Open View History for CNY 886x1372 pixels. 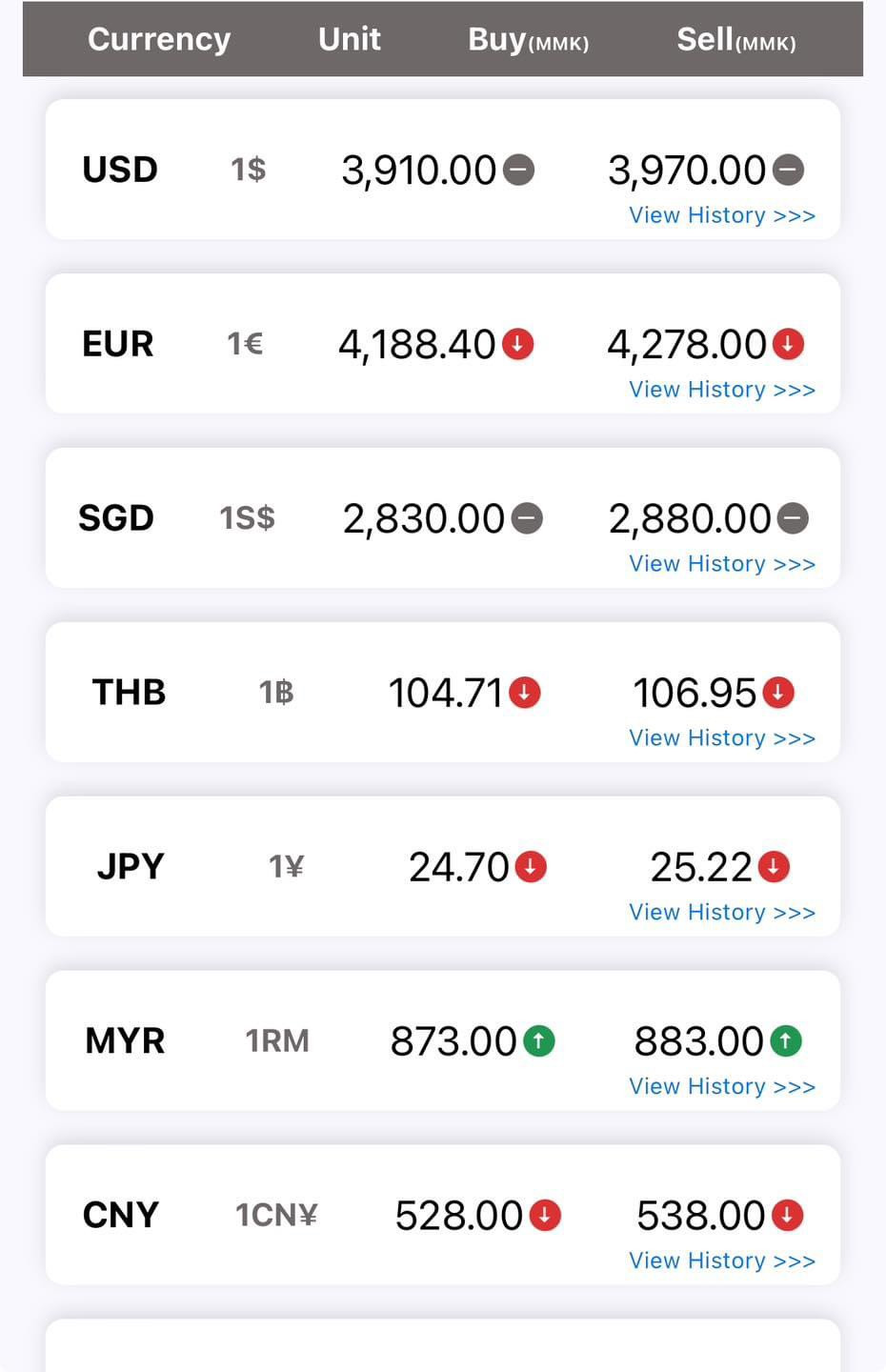coord(722,1261)
